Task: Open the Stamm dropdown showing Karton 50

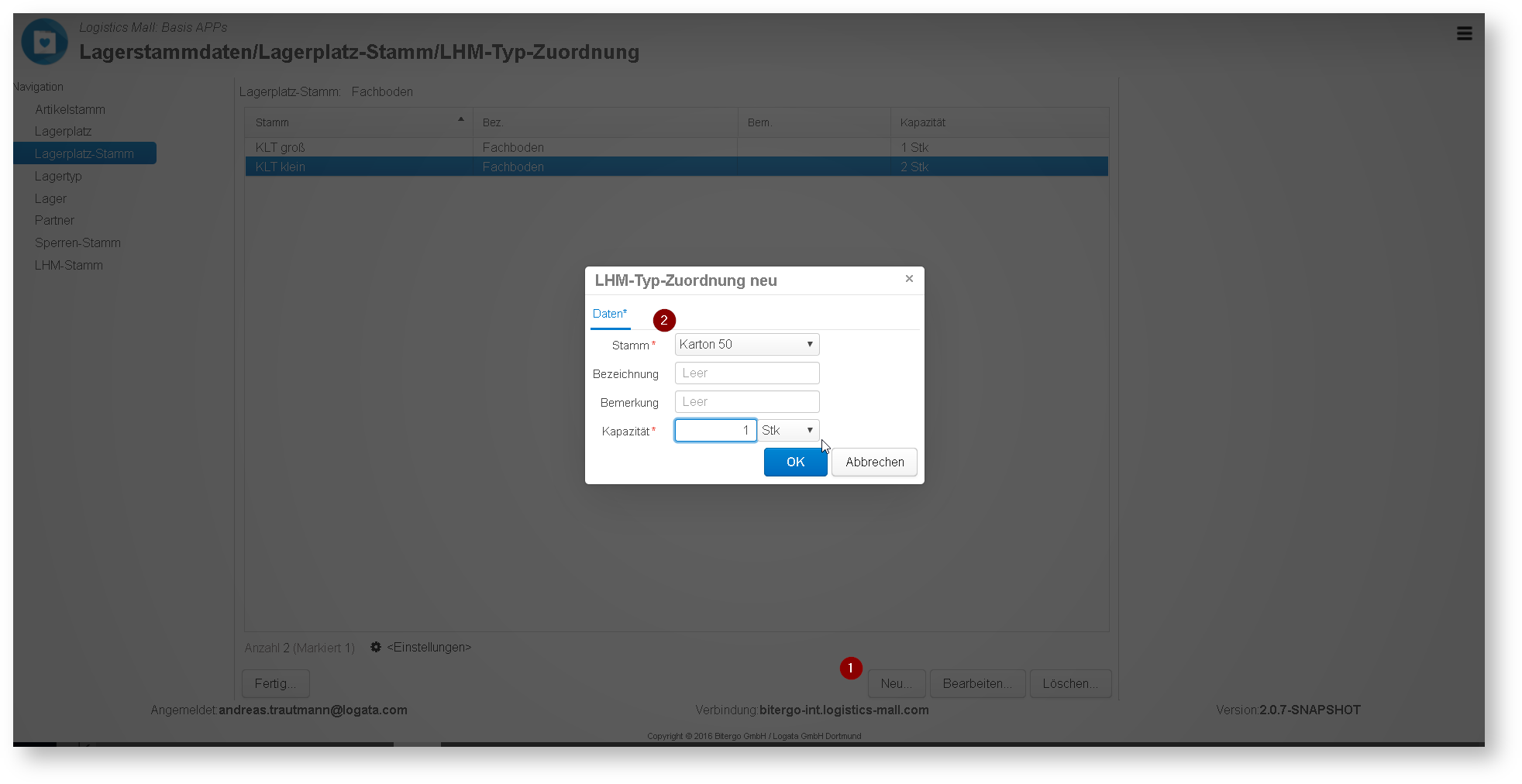Action: (747, 345)
